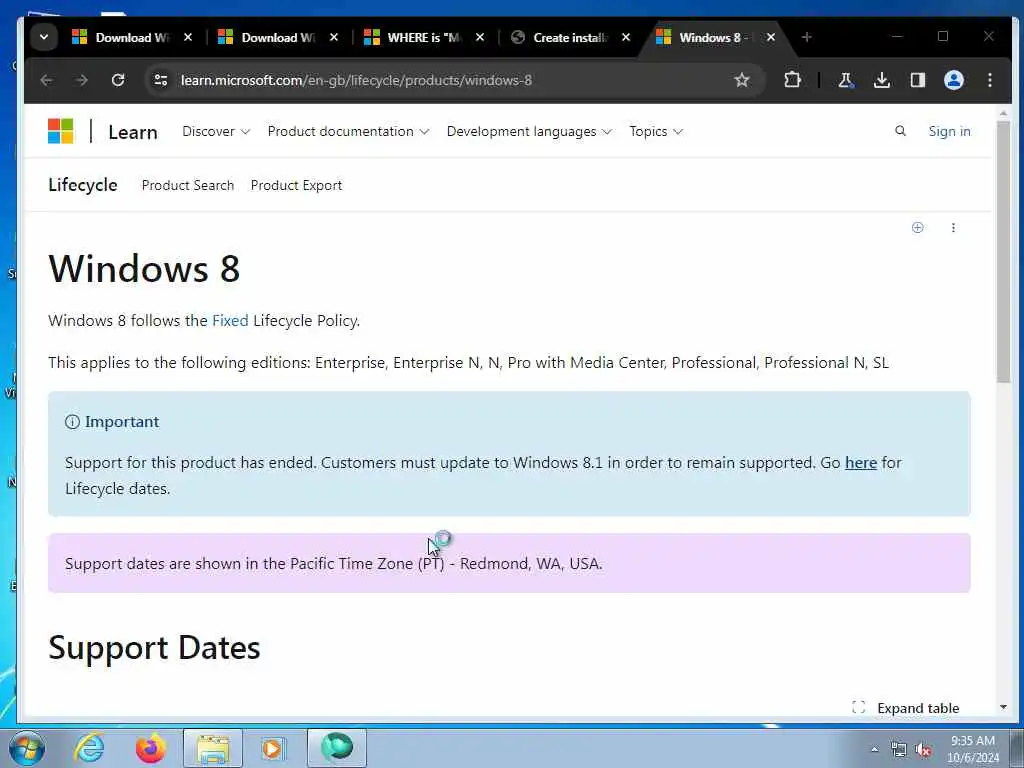Go to Microsoft Learn home
Image resolution: width=1024 pixels, height=768 pixels.
(x=133, y=132)
